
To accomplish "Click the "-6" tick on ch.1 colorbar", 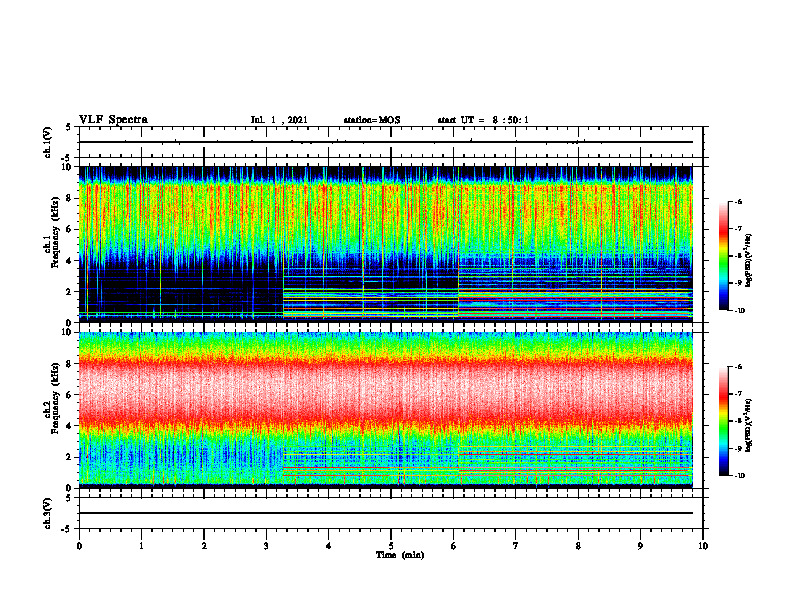I will [x=738, y=201].
